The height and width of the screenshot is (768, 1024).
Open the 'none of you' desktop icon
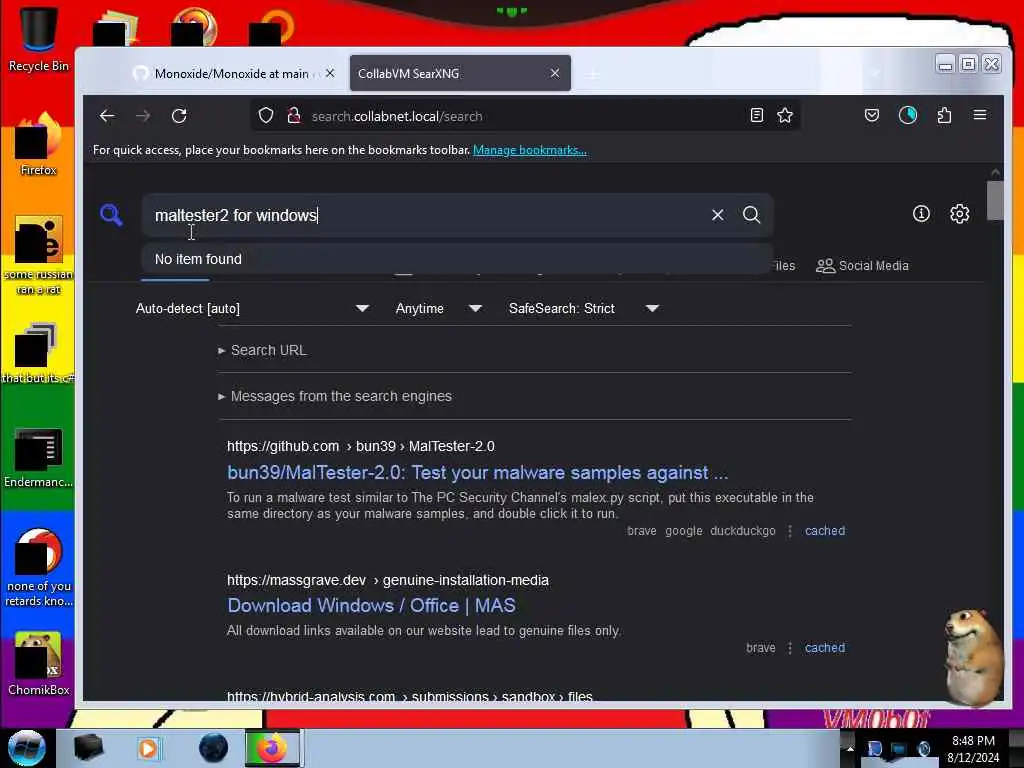click(39, 567)
